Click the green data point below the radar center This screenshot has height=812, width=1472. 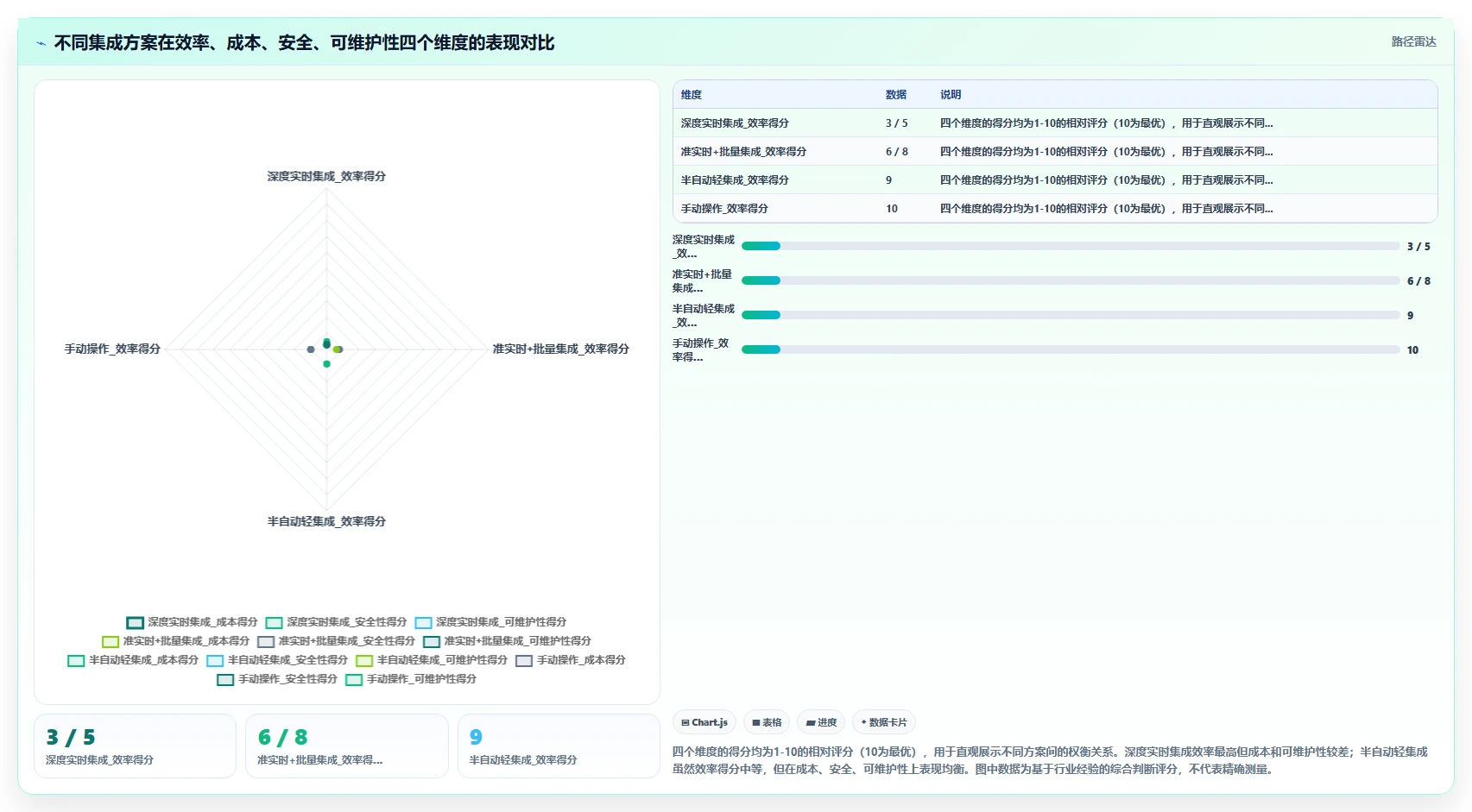coord(326,364)
